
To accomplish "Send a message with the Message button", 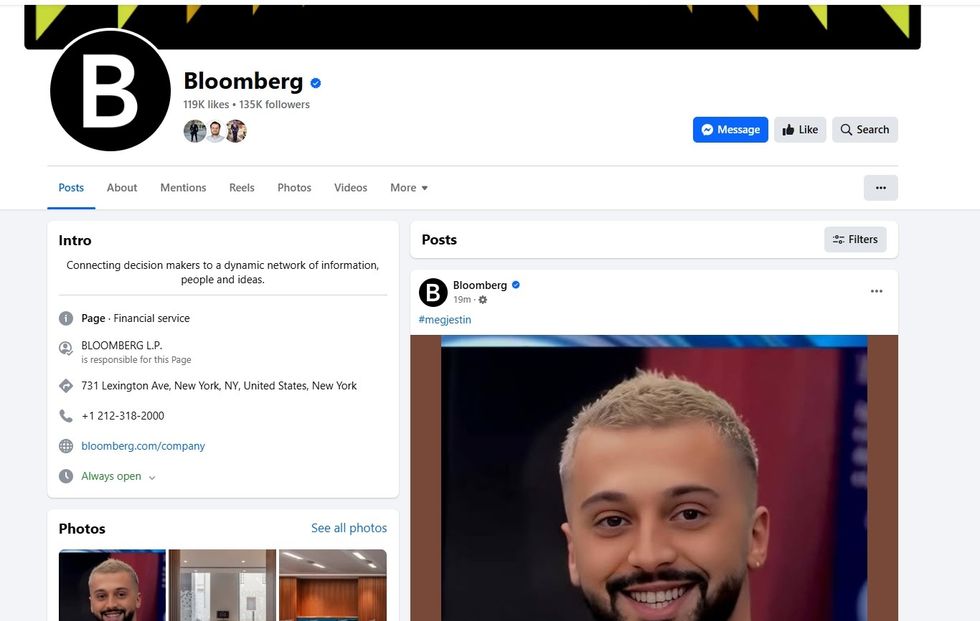I will 730,129.
